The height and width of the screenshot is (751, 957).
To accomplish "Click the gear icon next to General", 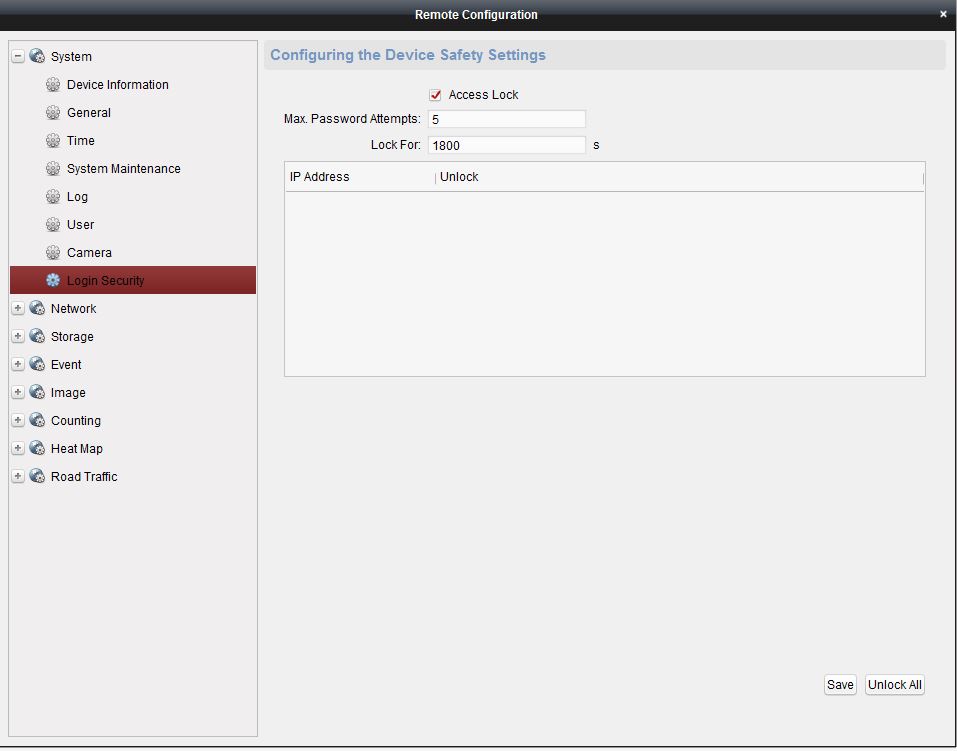I will [x=53, y=113].
